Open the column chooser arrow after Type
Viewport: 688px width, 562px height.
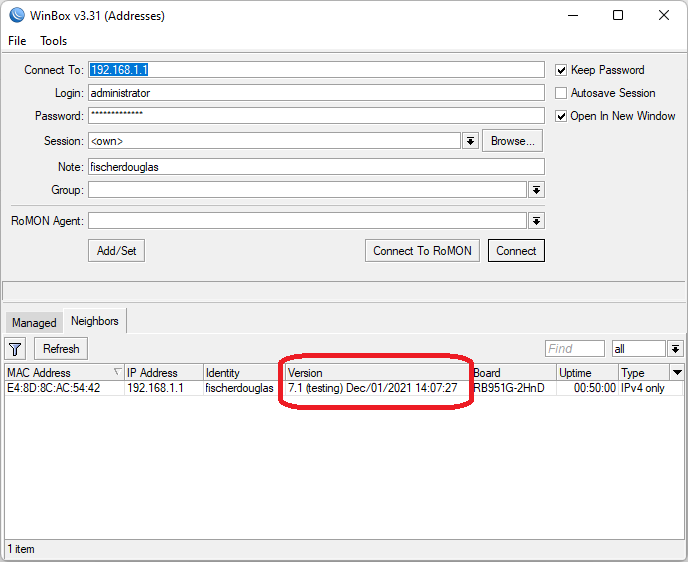pyautogui.click(x=677, y=372)
